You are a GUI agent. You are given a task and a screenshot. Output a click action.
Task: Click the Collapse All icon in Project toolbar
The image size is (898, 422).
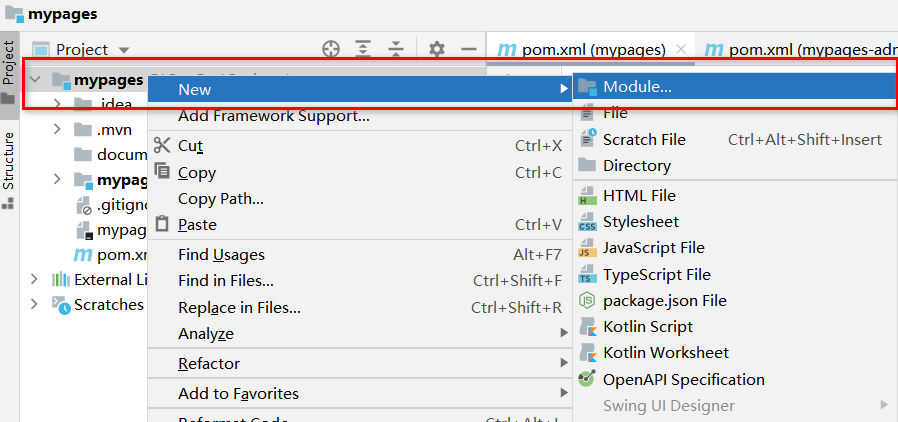coord(396,49)
